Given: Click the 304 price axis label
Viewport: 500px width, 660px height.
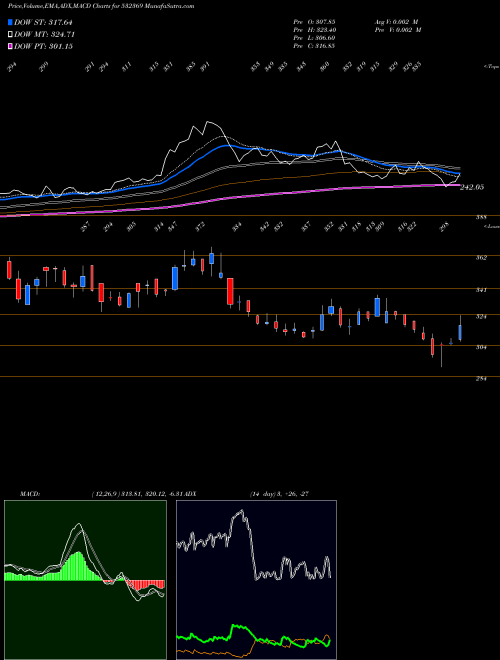Looking at the screenshot, I should (x=481, y=347).
